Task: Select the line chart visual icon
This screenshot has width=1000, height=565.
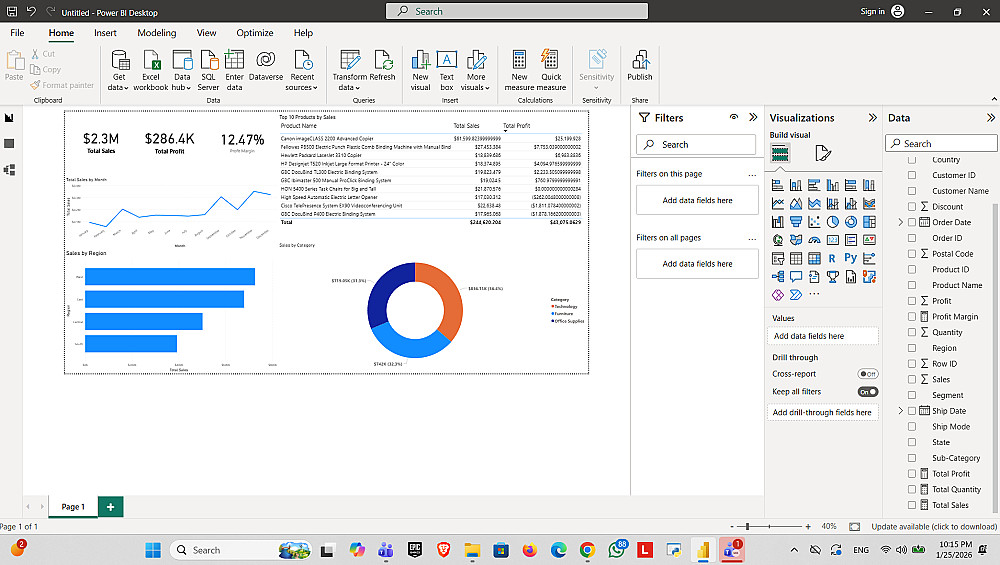Action: click(x=777, y=203)
